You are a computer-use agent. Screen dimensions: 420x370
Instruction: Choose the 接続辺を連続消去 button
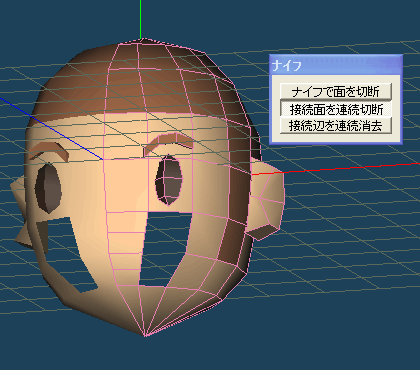335,126
